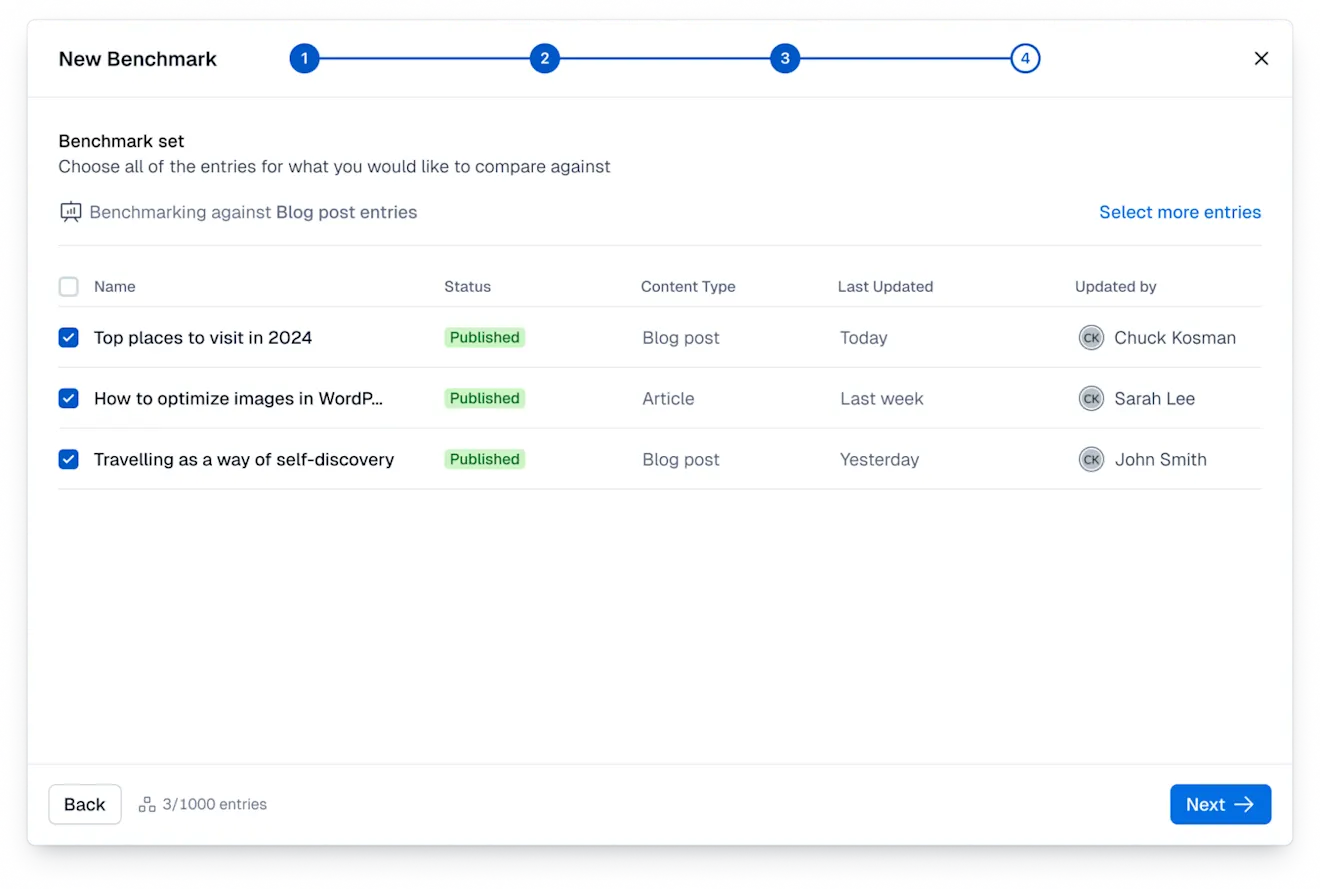Click the highlighted step 4 circle

[1025, 58]
